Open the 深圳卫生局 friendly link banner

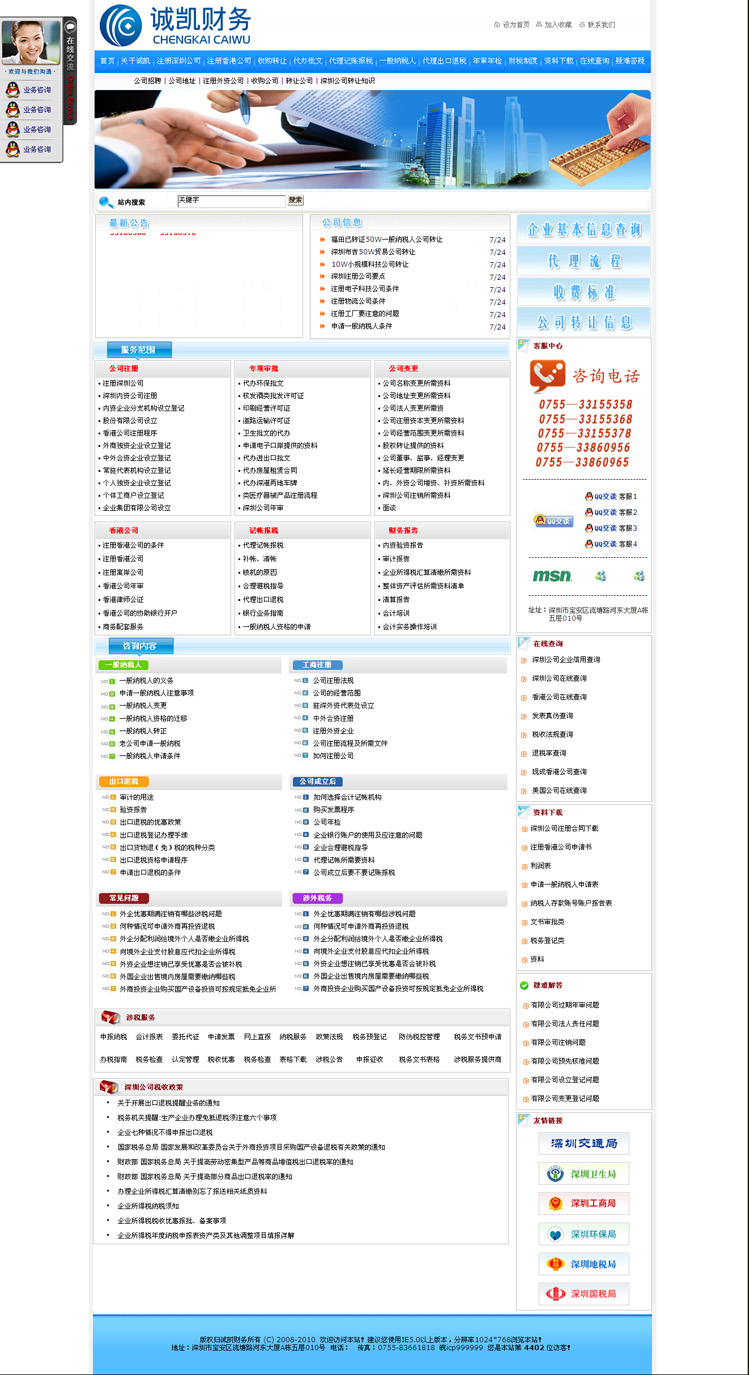pos(584,1174)
